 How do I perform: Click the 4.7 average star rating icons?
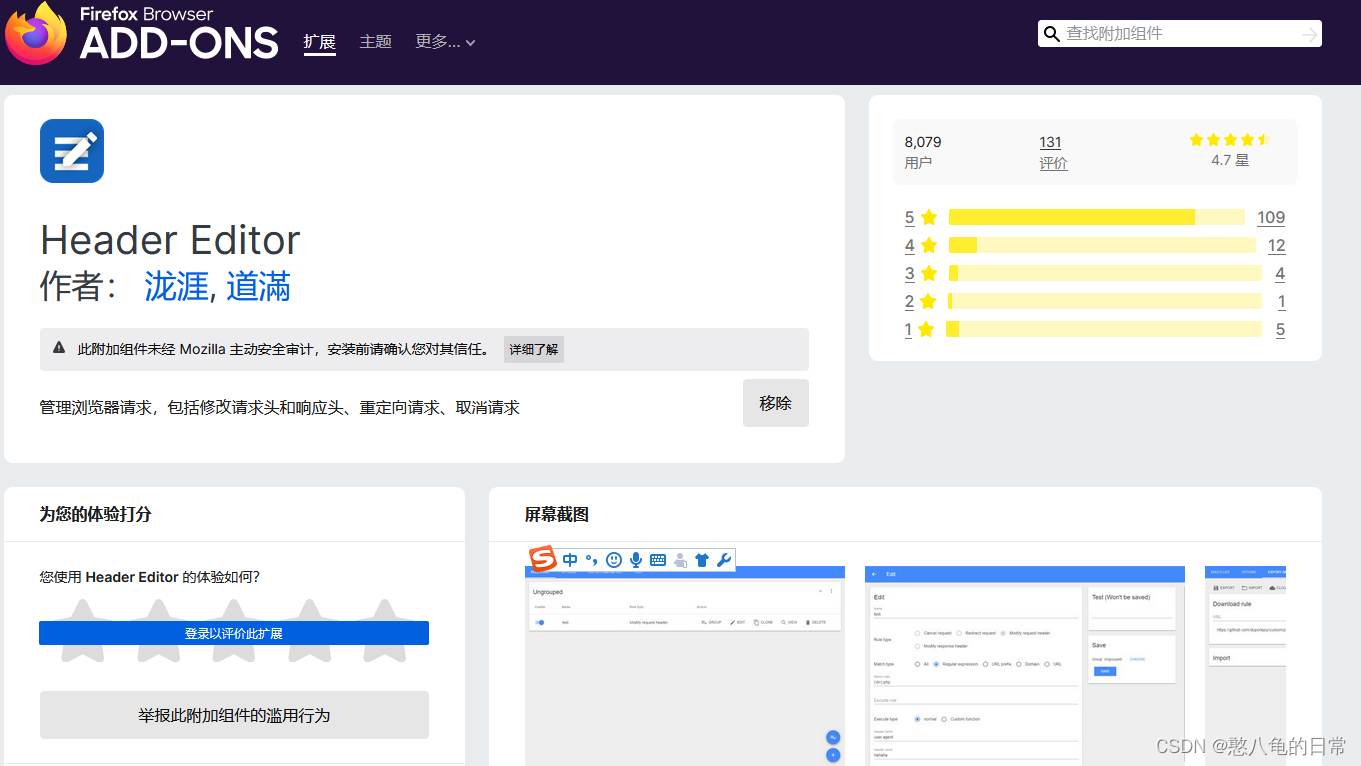coord(1230,140)
